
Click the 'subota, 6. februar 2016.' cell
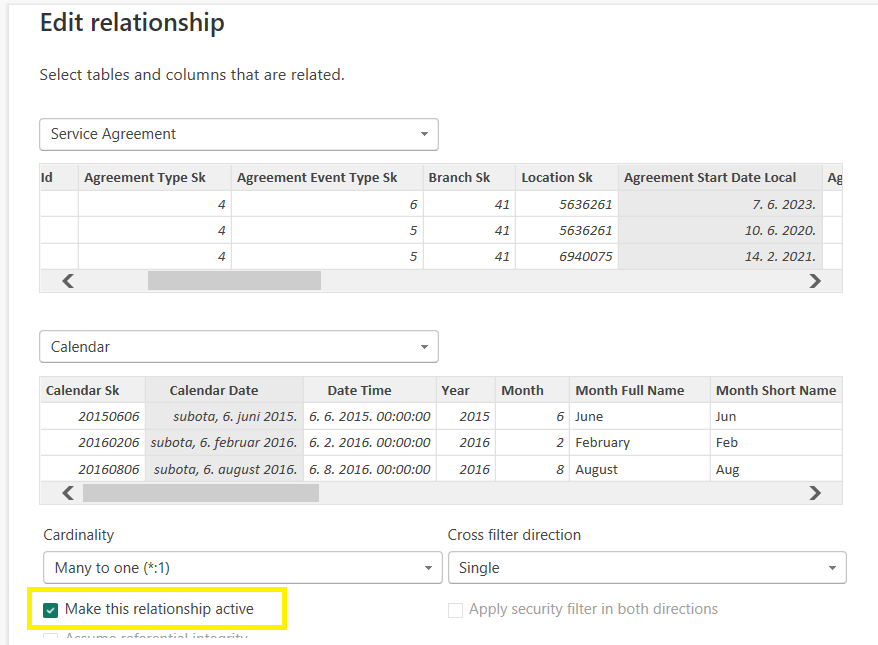[x=224, y=442]
